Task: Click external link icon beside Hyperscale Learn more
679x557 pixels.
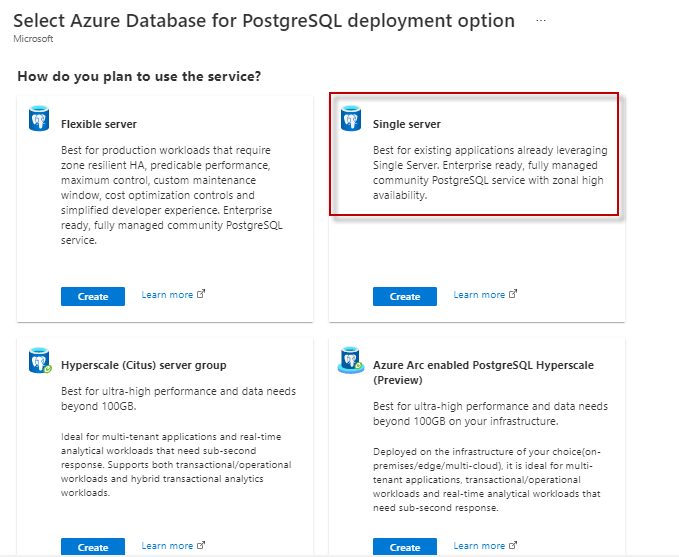Action: tap(201, 546)
